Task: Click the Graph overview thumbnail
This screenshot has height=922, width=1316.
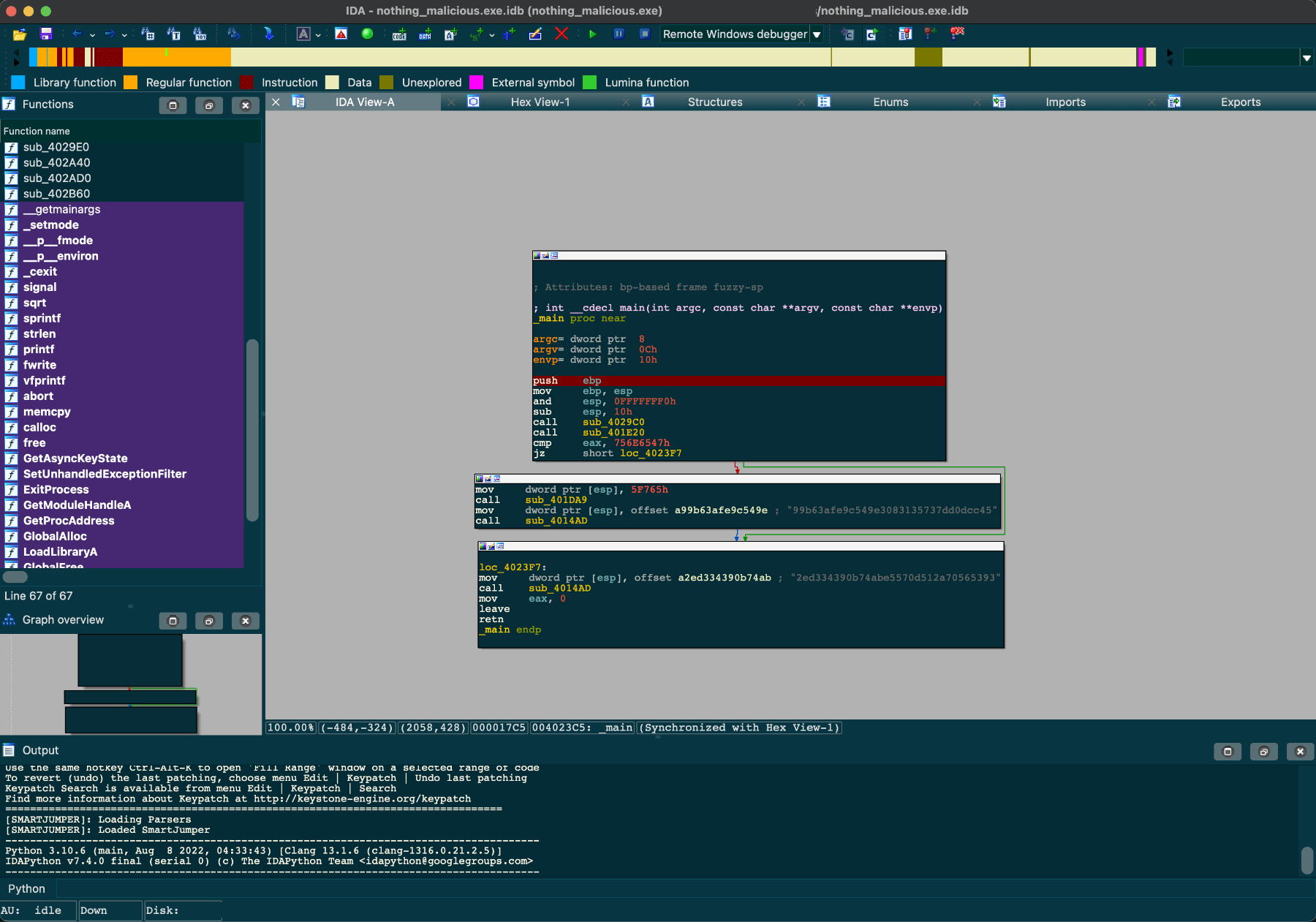Action: coord(131,684)
